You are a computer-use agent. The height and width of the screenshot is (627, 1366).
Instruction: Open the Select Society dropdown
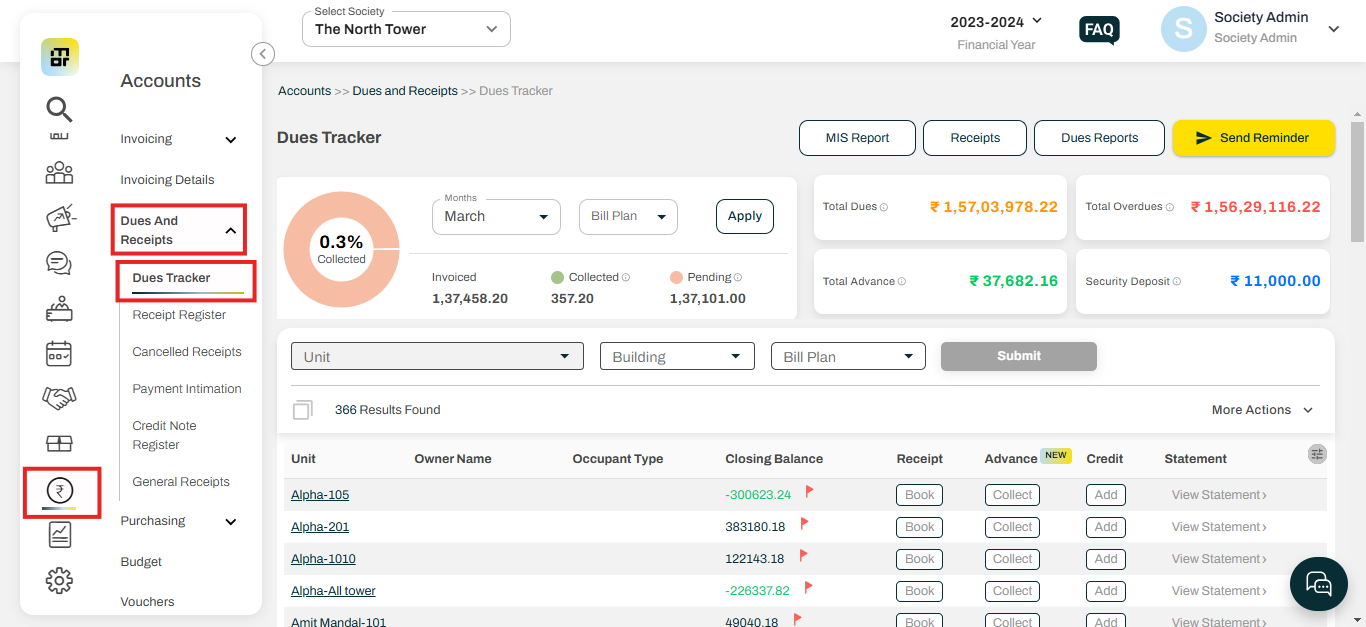point(406,29)
